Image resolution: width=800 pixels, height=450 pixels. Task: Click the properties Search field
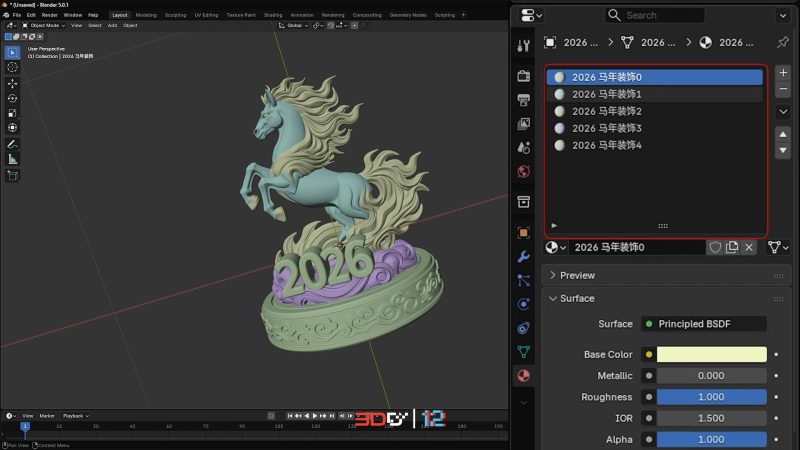(x=661, y=15)
